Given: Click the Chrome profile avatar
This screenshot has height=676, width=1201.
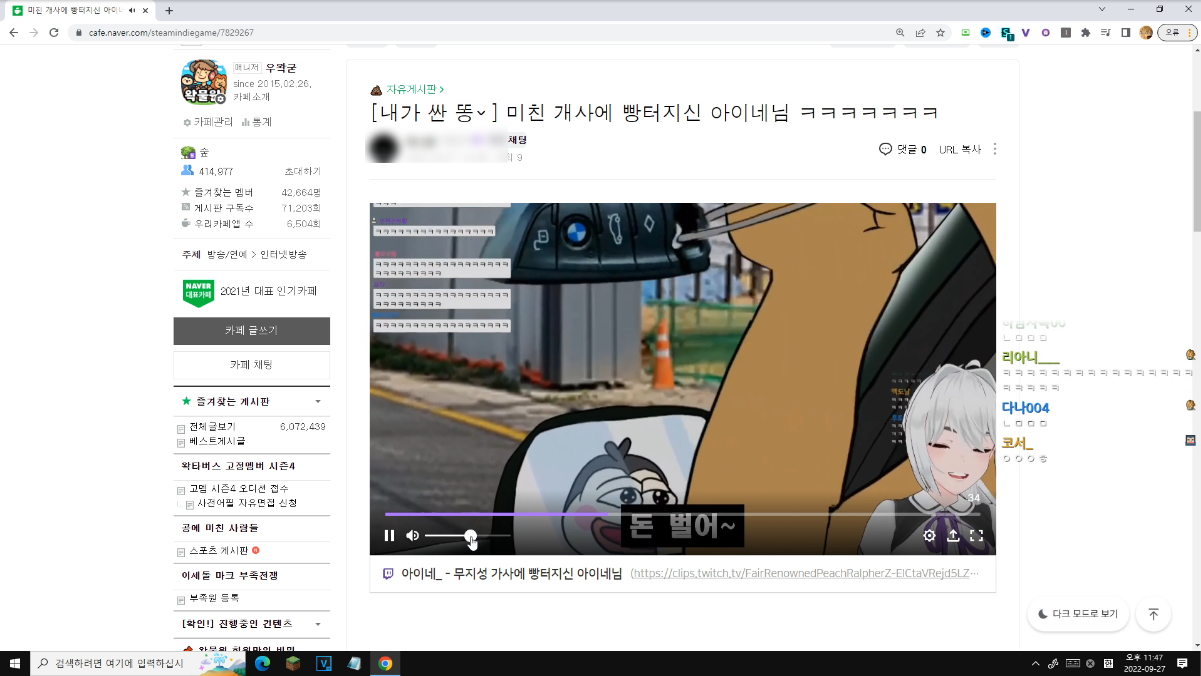Looking at the screenshot, I should 1146,32.
